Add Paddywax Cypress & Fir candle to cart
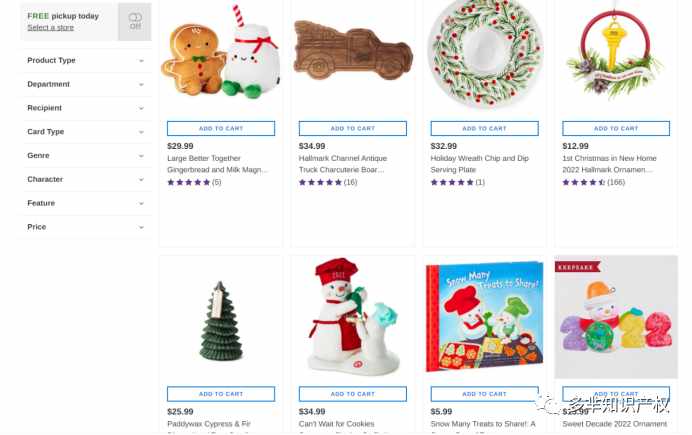This screenshot has width=692, height=435. click(221, 394)
